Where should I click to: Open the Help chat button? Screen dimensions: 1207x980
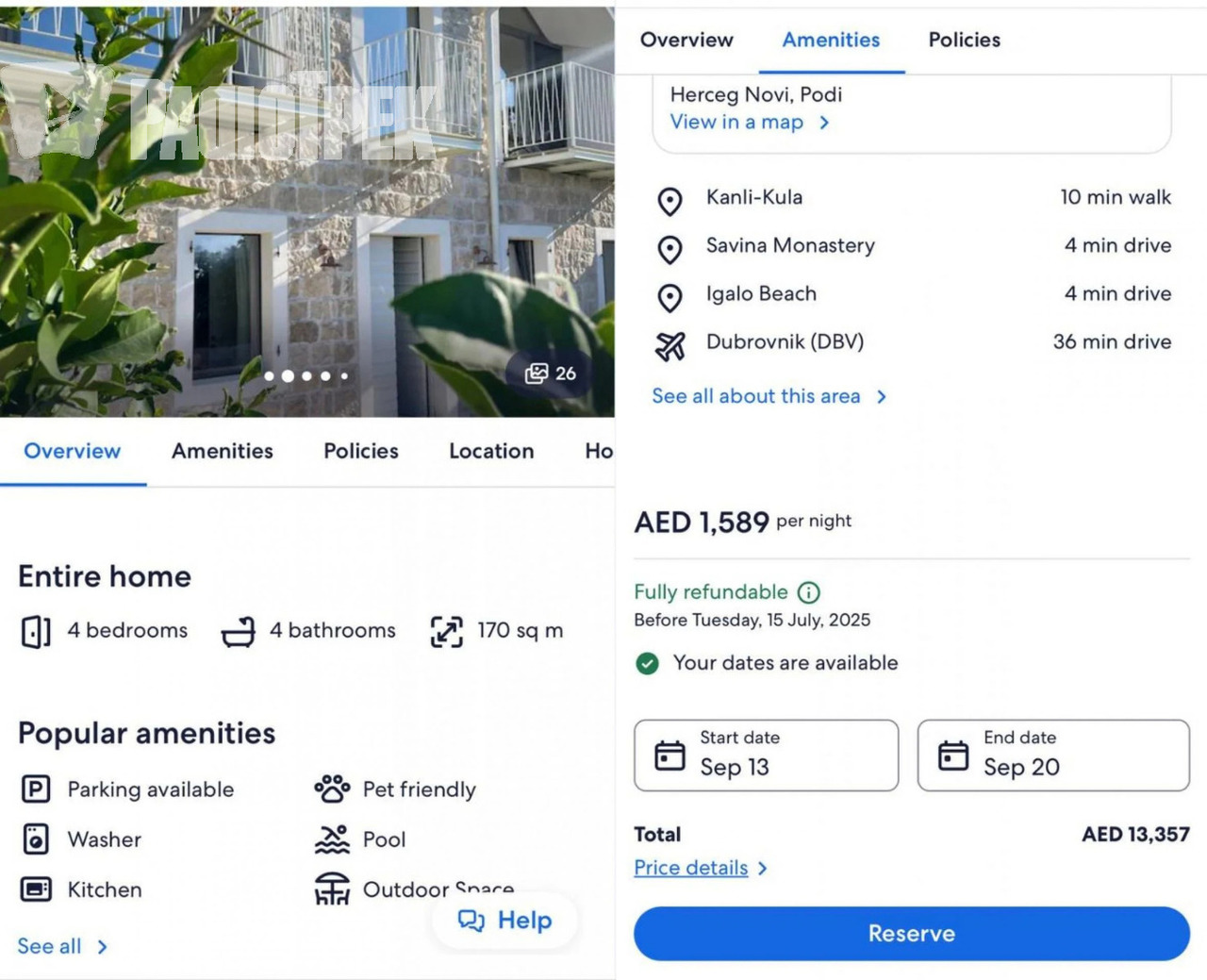click(x=504, y=921)
